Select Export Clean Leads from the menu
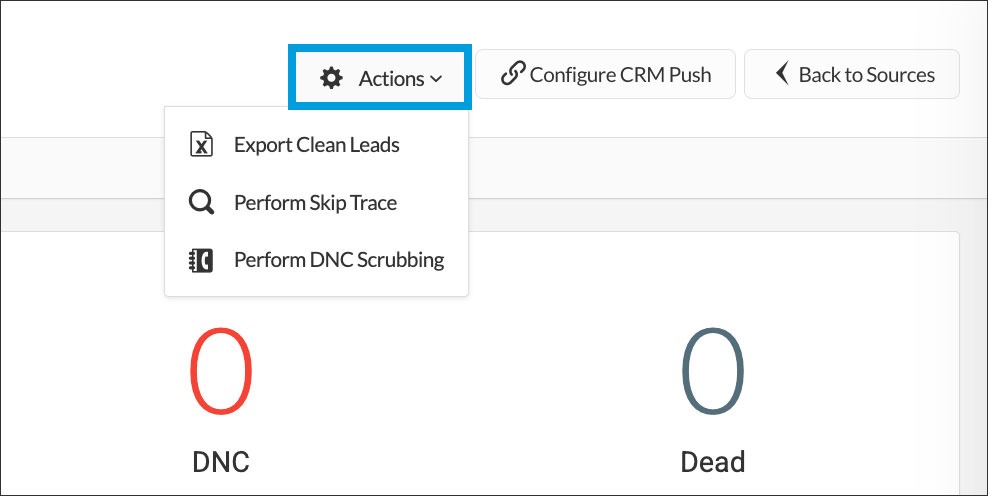This screenshot has width=988, height=496. click(316, 145)
